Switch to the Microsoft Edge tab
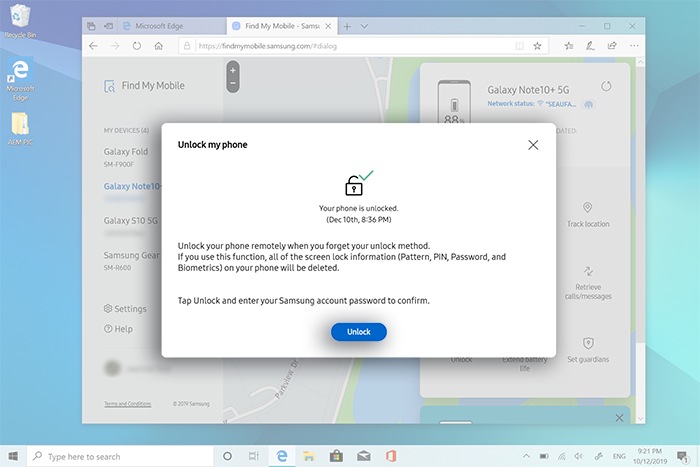Image resolution: width=700 pixels, height=467 pixels. tap(172, 26)
